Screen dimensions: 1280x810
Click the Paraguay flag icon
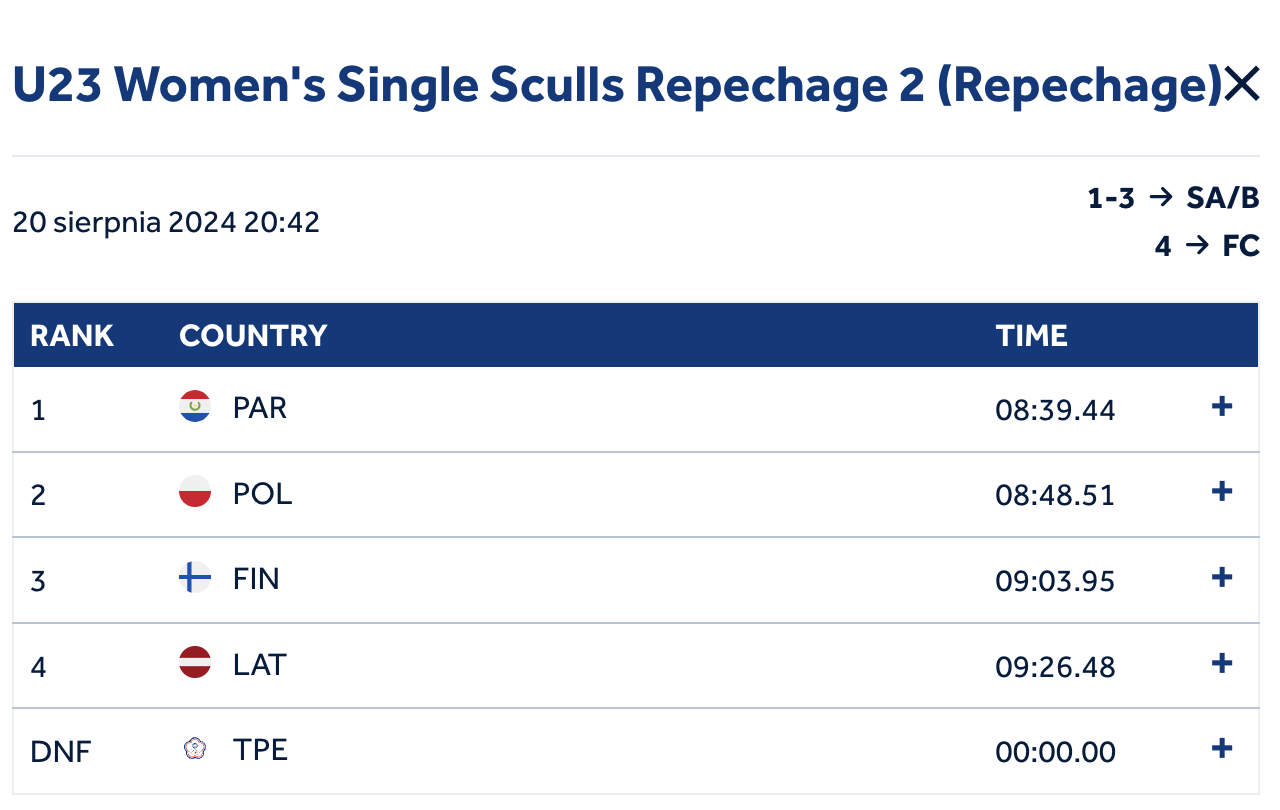(195, 406)
